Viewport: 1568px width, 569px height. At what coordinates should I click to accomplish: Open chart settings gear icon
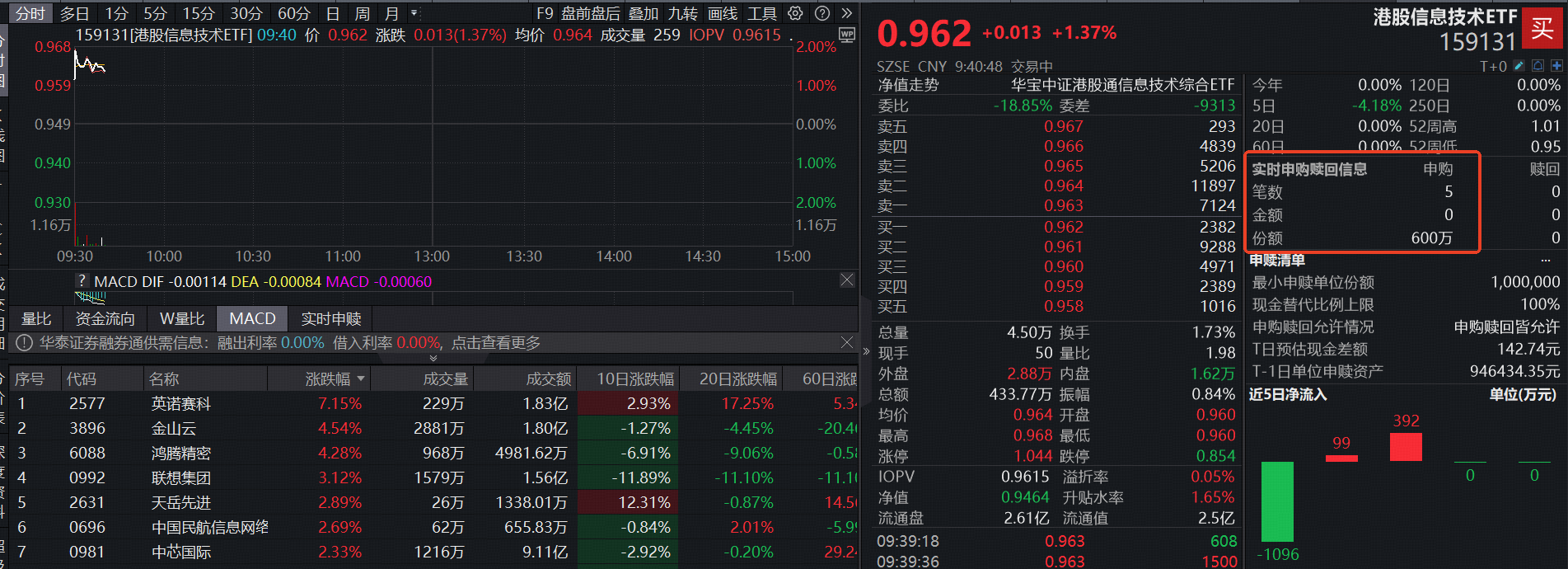[795, 13]
